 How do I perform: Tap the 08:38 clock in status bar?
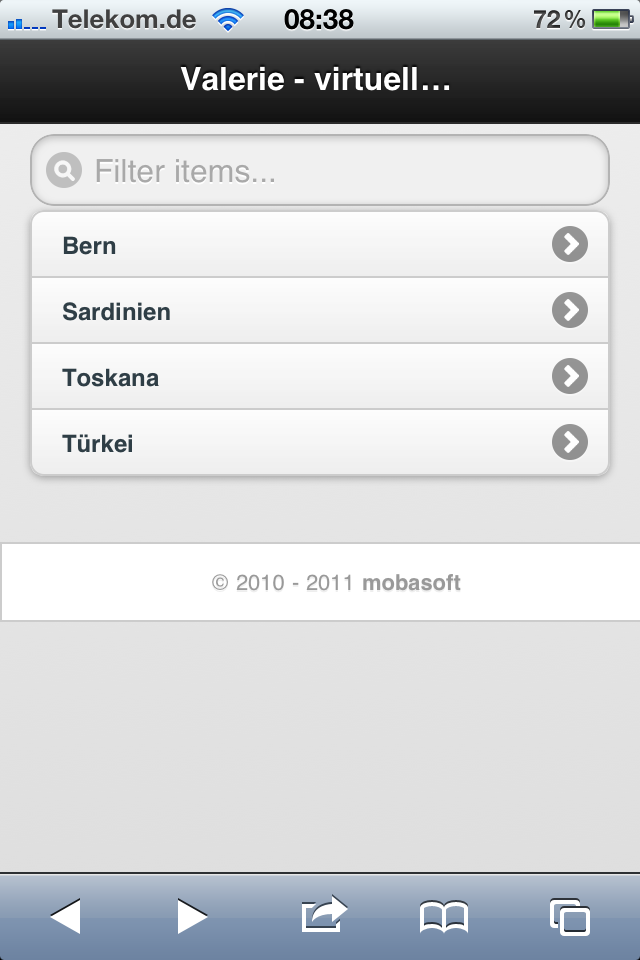[318, 19]
